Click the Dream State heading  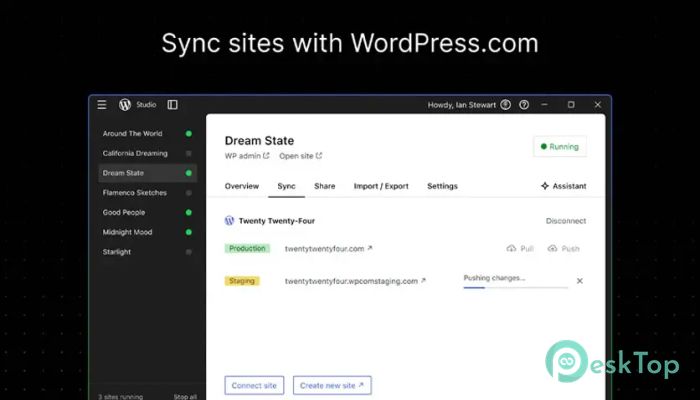259,141
